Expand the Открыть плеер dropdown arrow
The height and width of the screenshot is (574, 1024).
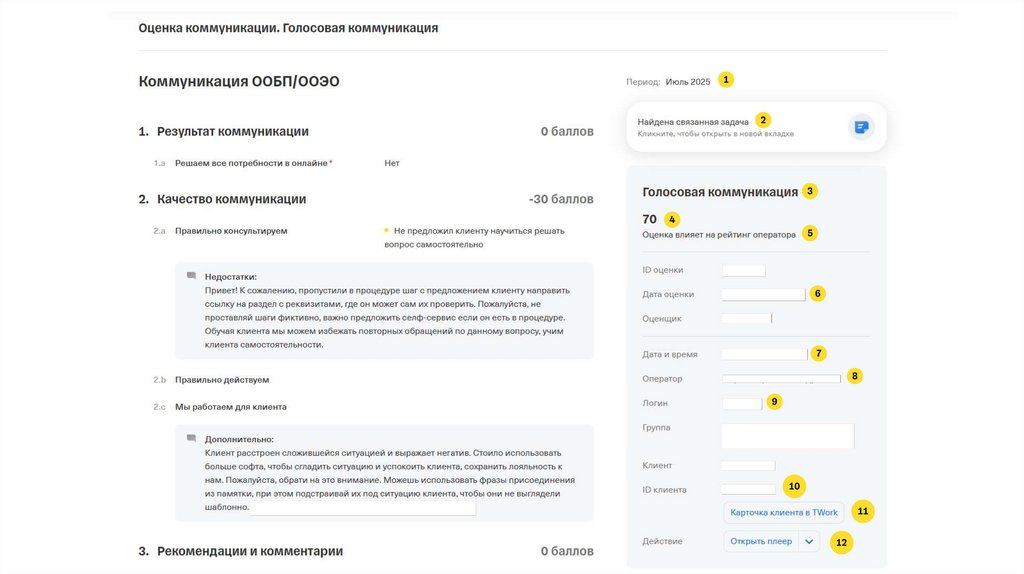(809, 542)
